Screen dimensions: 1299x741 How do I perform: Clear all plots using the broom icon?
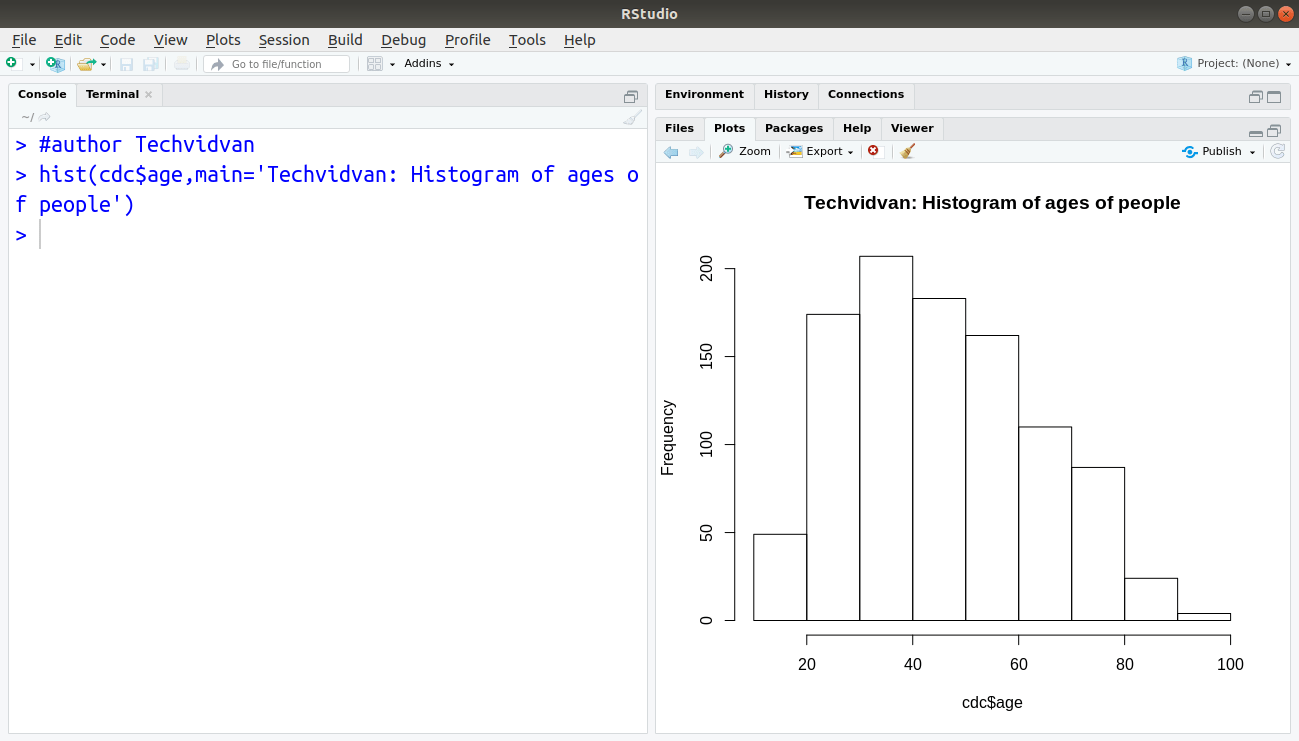click(907, 151)
